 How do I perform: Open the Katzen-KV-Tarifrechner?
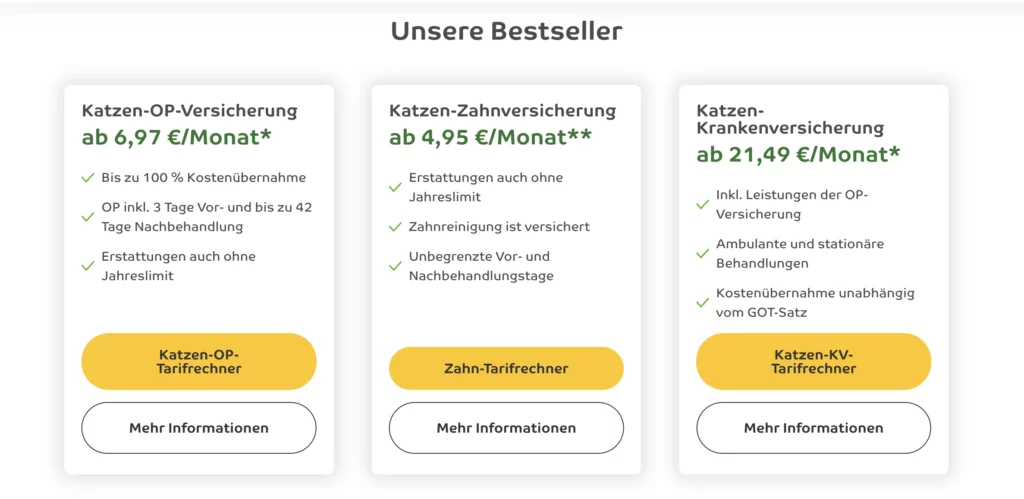point(813,361)
